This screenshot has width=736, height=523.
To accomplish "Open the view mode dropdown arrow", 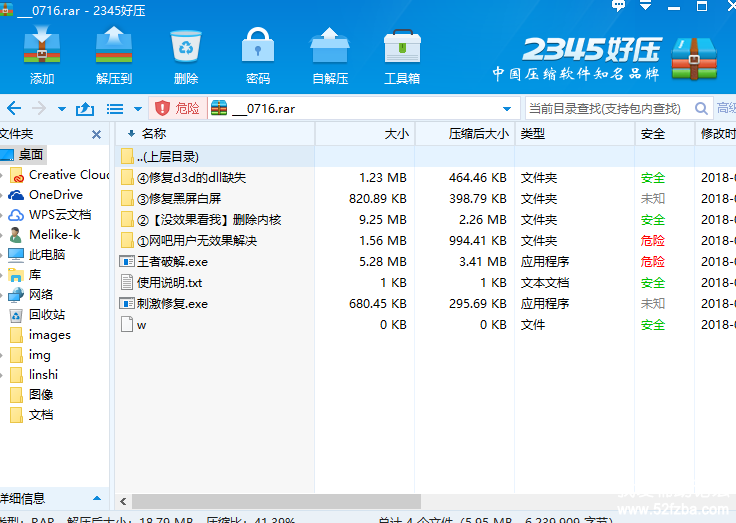I will coord(138,109).
